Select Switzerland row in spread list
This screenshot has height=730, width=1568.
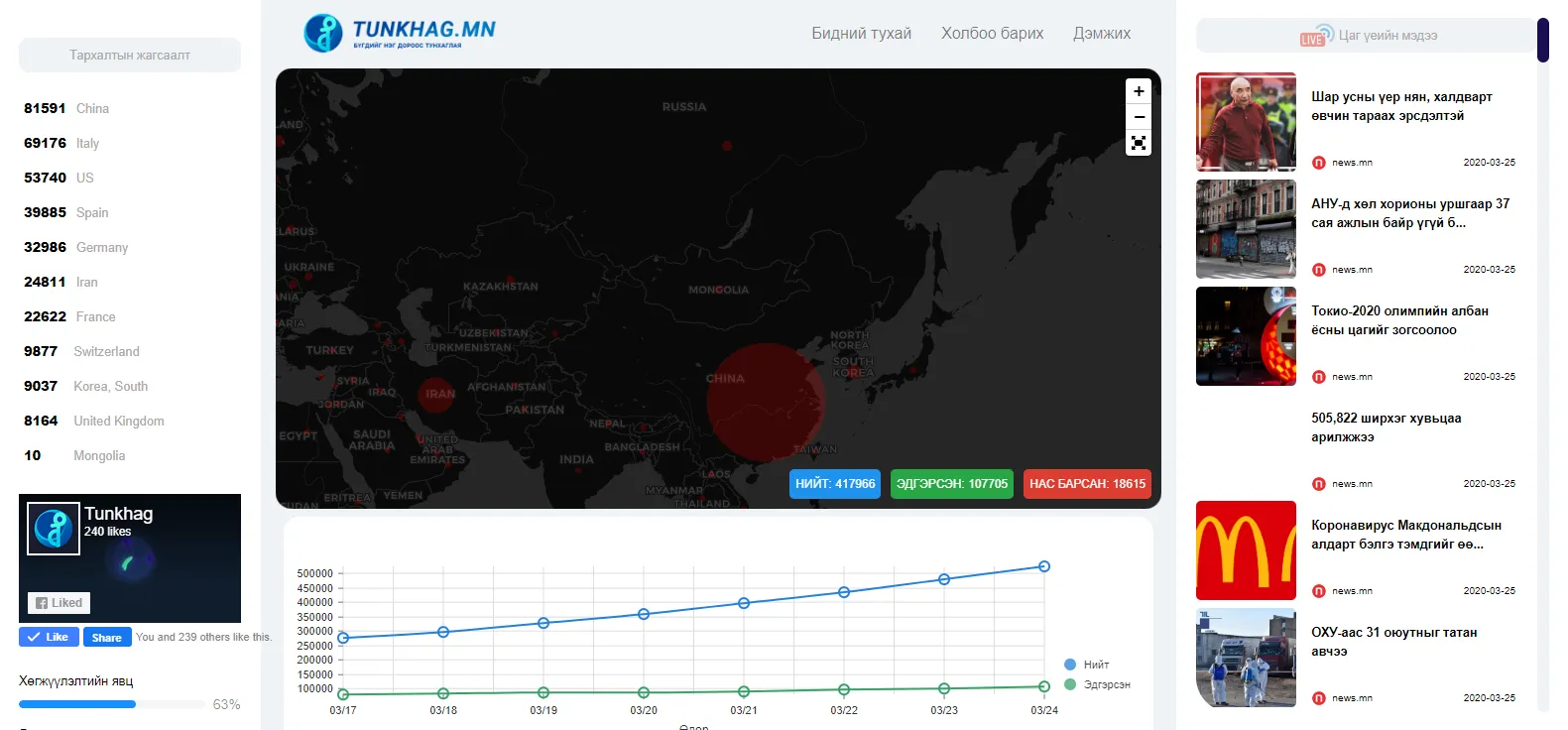130,351
